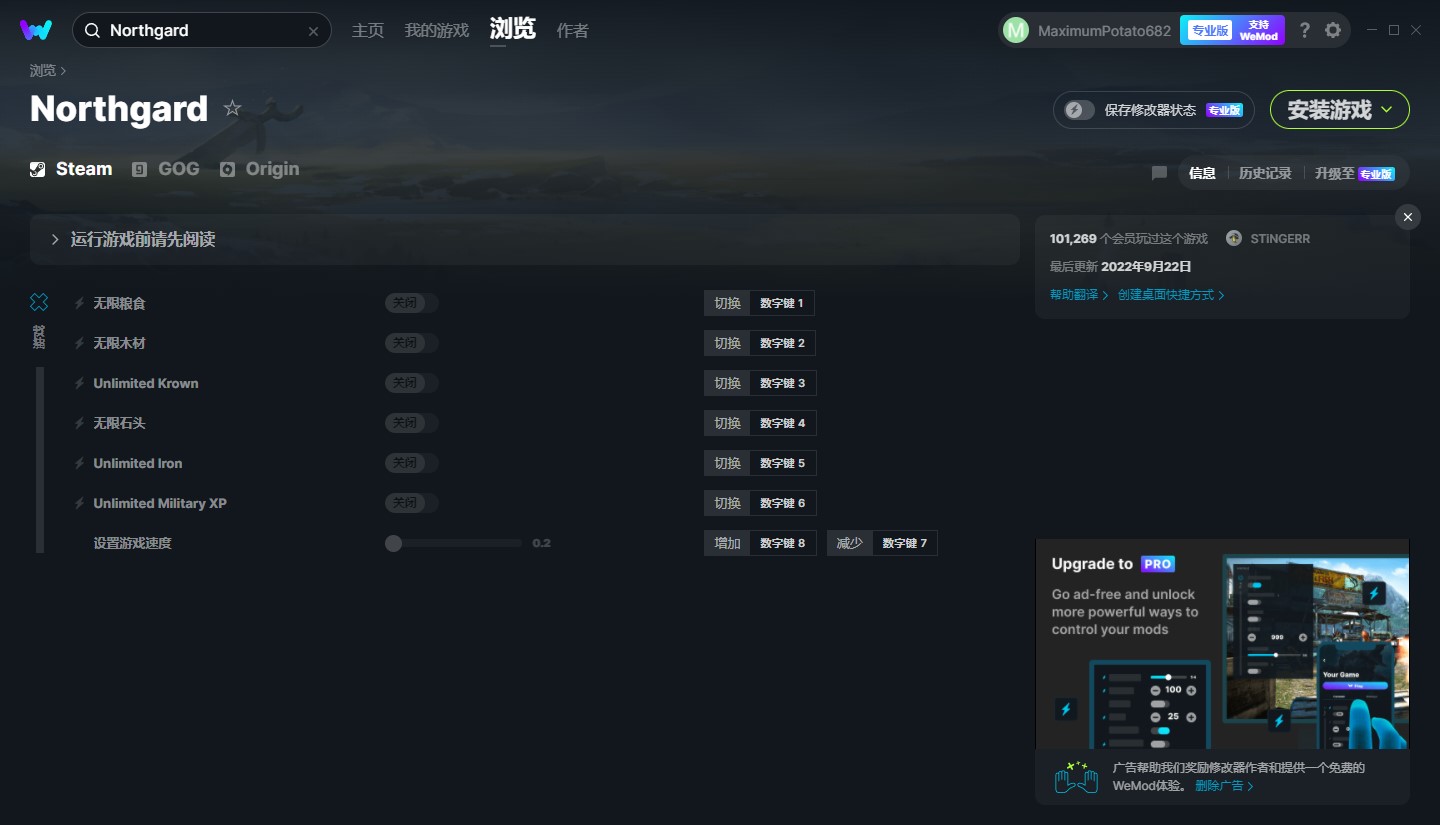Screen dimensions: 1440x825
Task: Select the Steam platform tab
Action: [71, 169]
